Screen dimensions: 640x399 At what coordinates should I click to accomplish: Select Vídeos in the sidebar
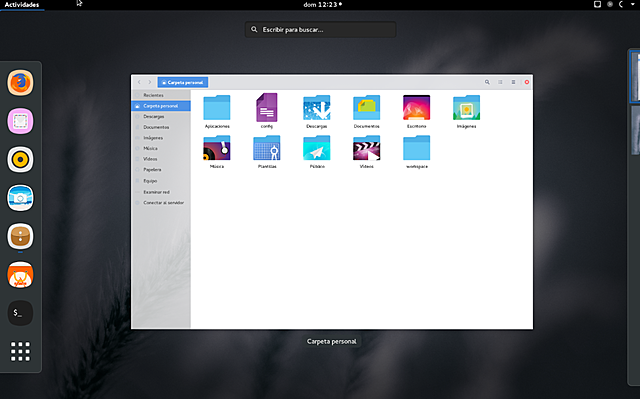coord(161,159)
